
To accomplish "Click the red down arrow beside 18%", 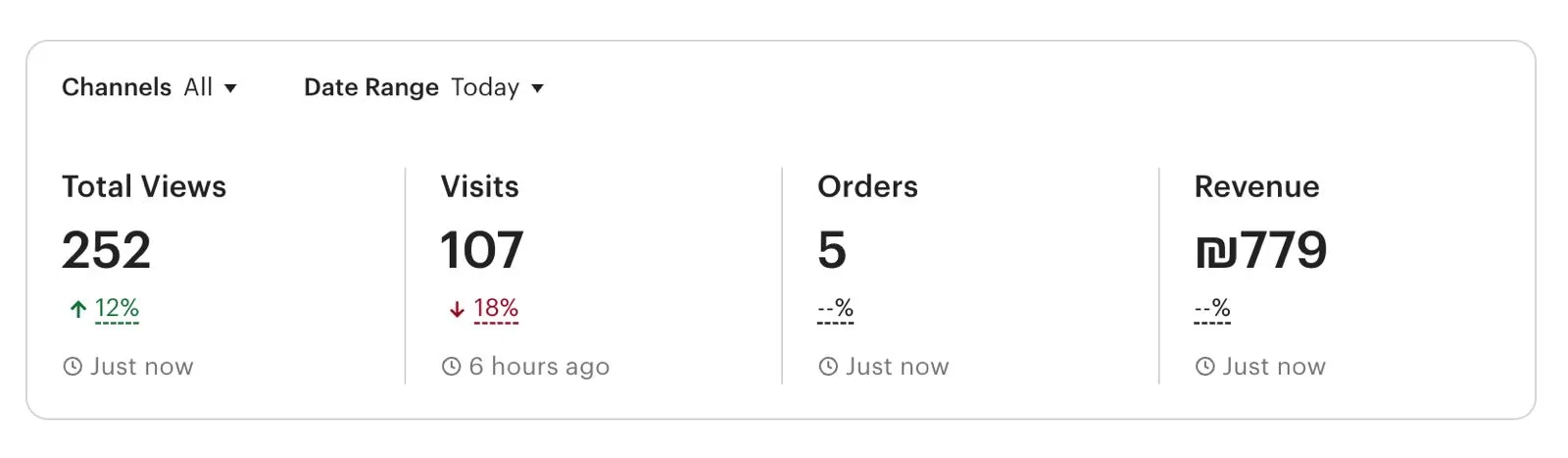I will (457, 310).
